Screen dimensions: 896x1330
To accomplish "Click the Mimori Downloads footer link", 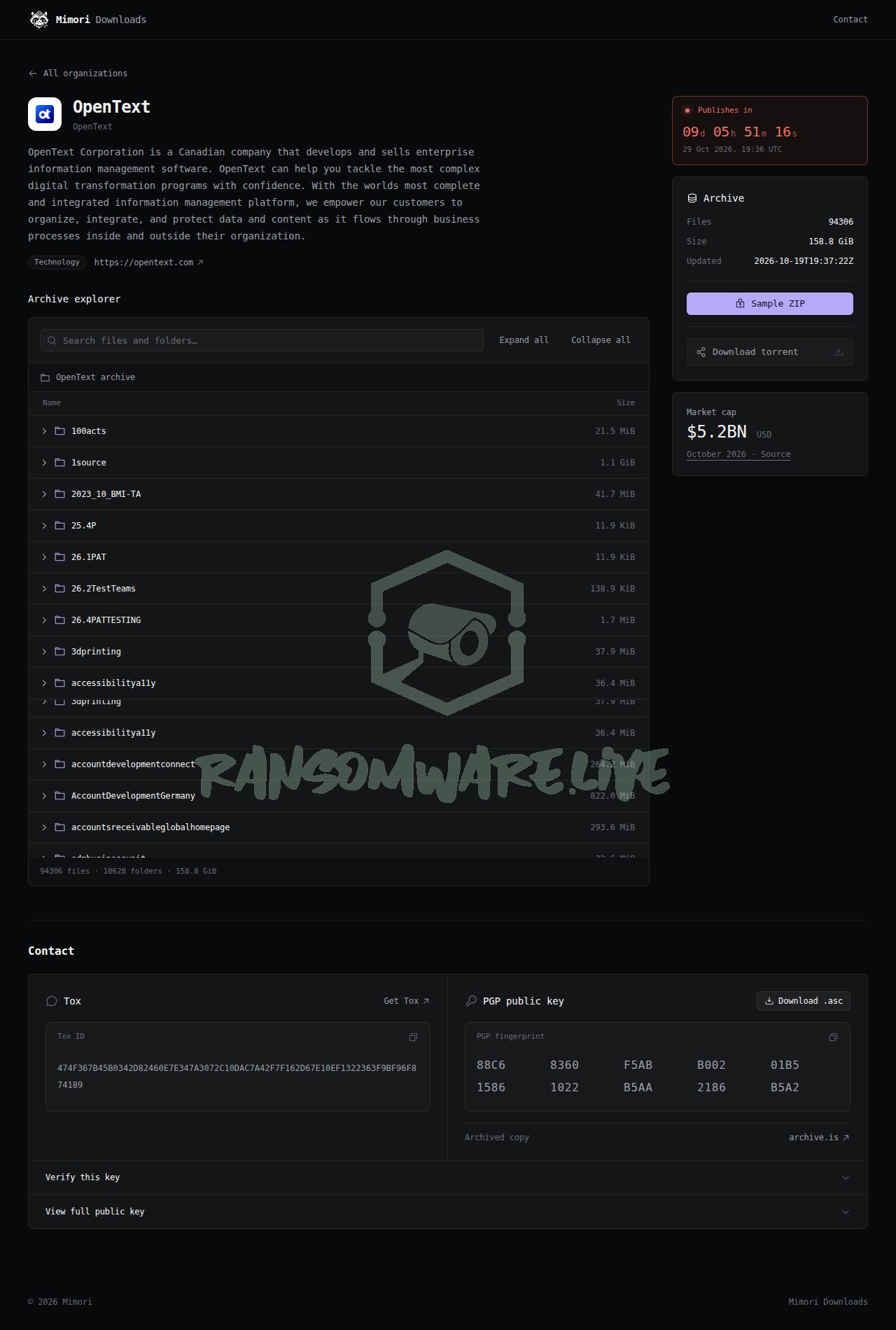I will (827, 1302).
